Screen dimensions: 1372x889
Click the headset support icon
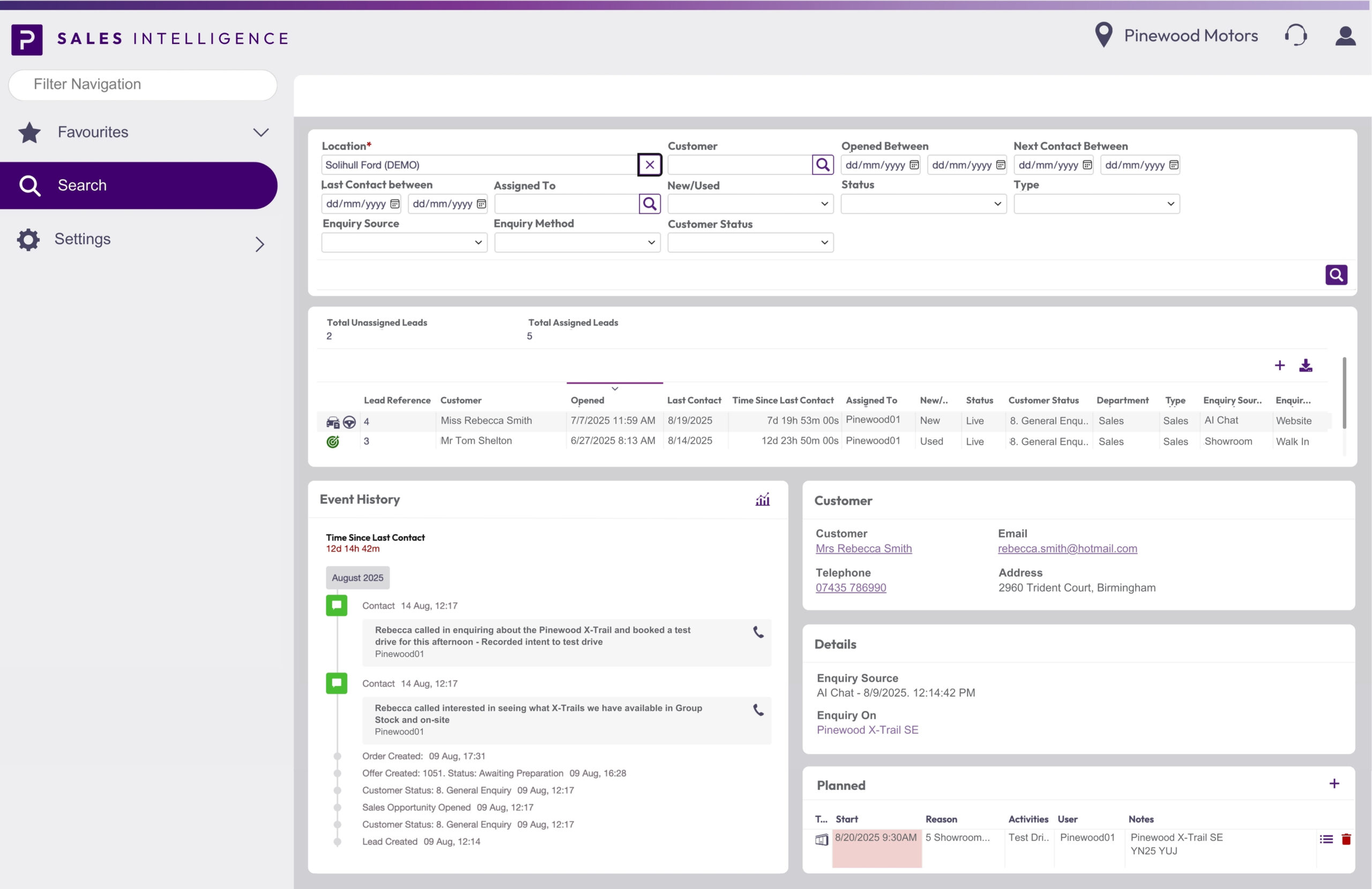[1295, 36]
